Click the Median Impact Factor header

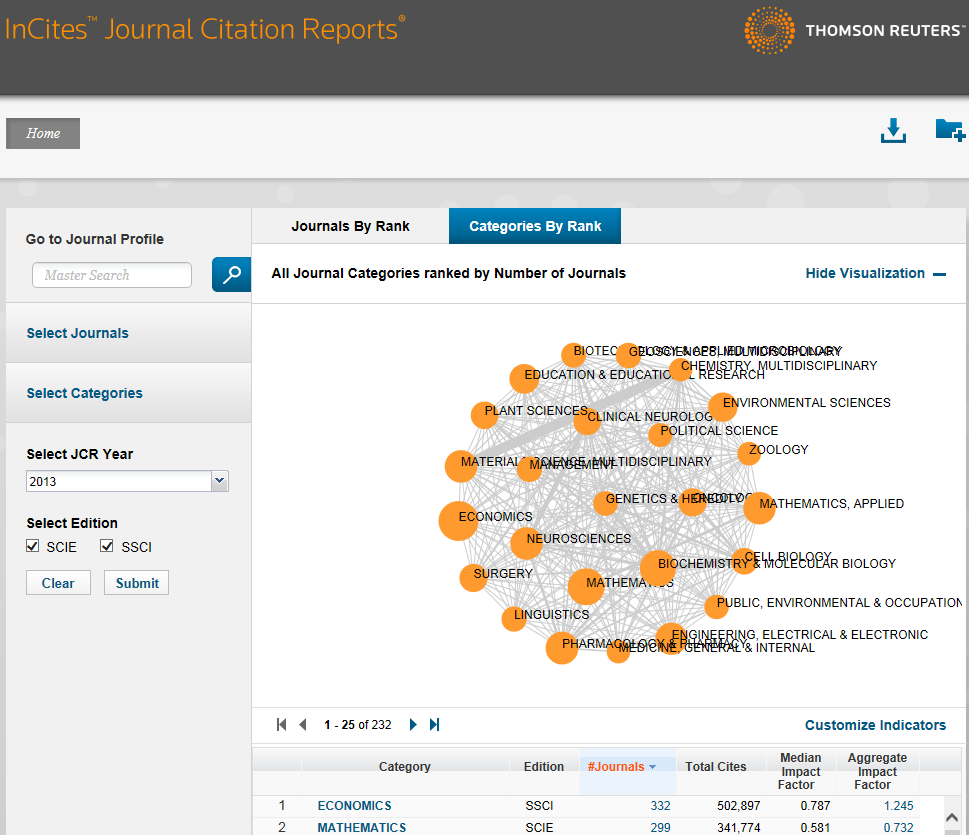point(800,771)
